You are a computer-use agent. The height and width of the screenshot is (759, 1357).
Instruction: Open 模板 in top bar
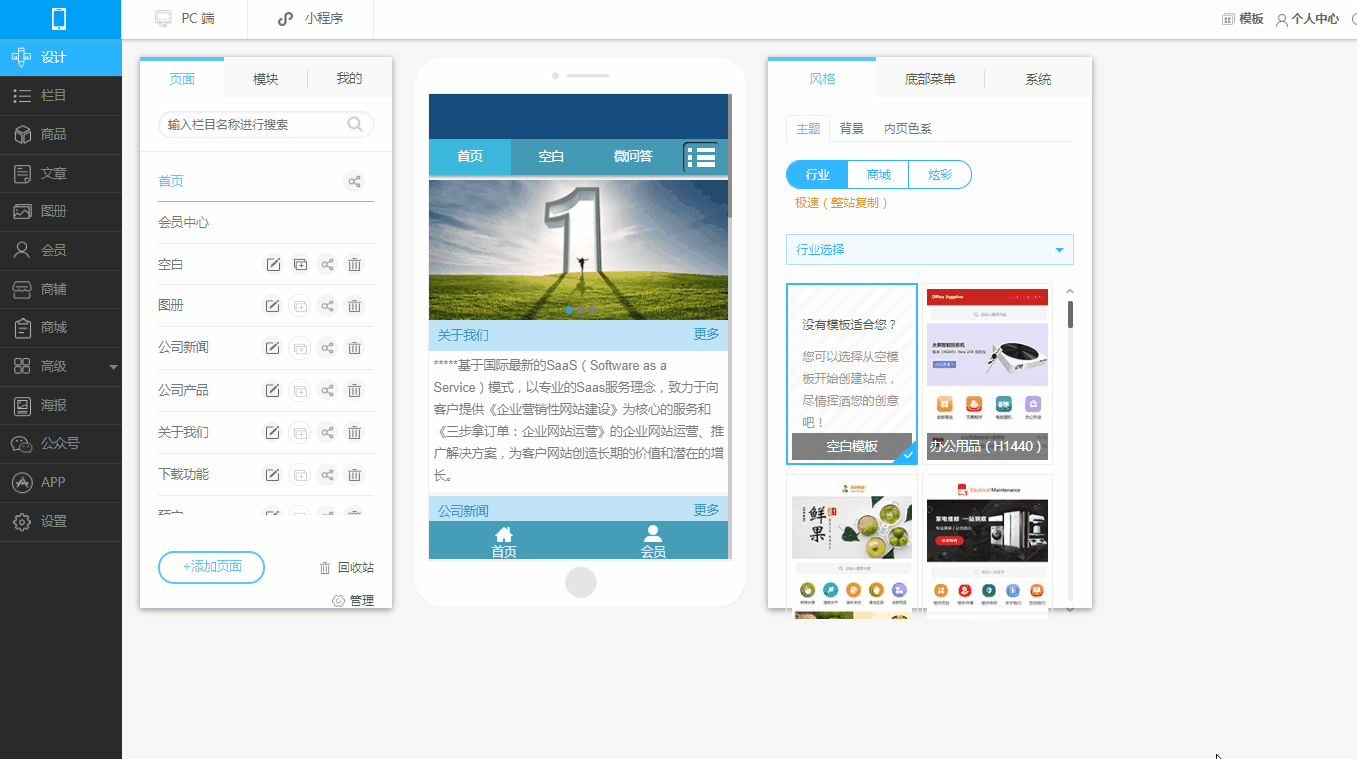coord(1243,19)
